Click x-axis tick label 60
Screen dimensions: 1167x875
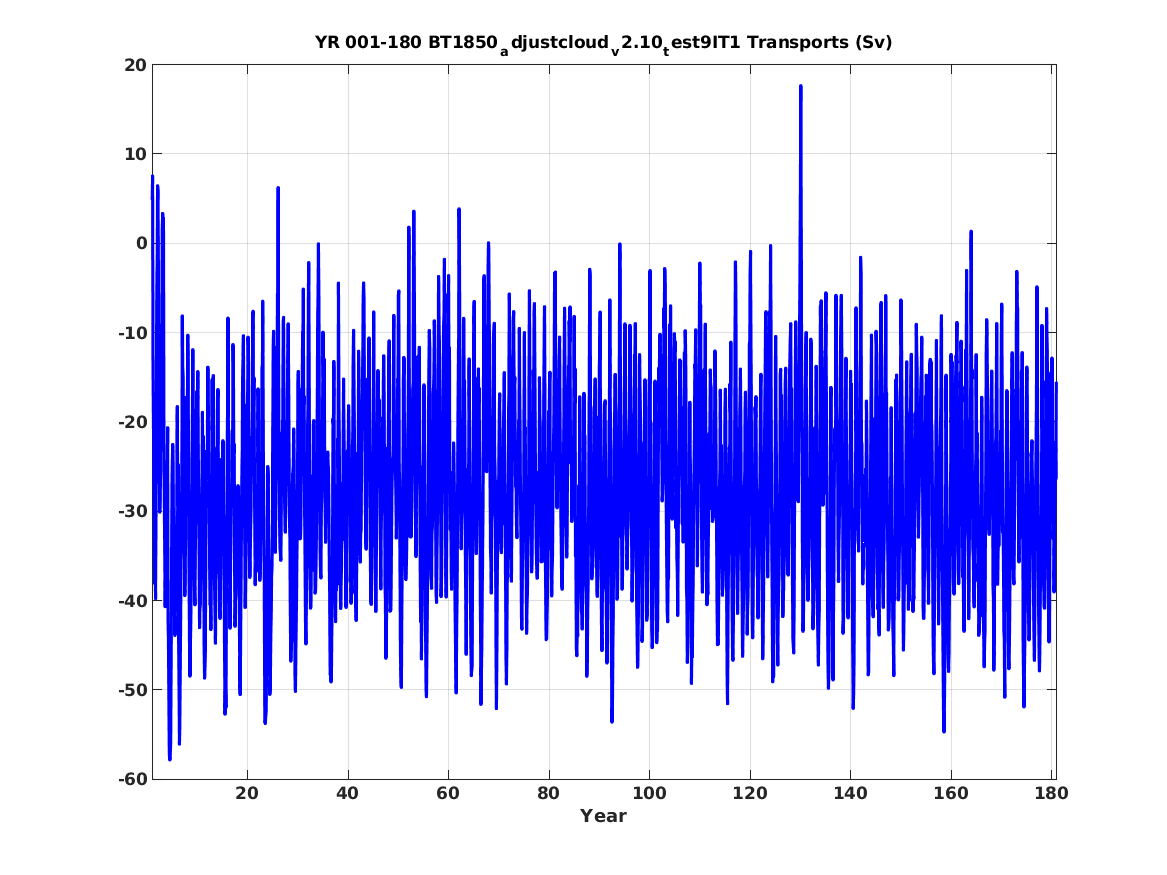[x=448, y=793]
